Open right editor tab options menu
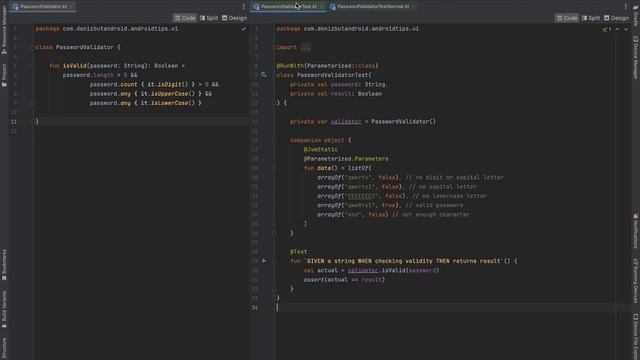Image resolution: width=640 pixels, height=360 pixels. tap(625, 6)
